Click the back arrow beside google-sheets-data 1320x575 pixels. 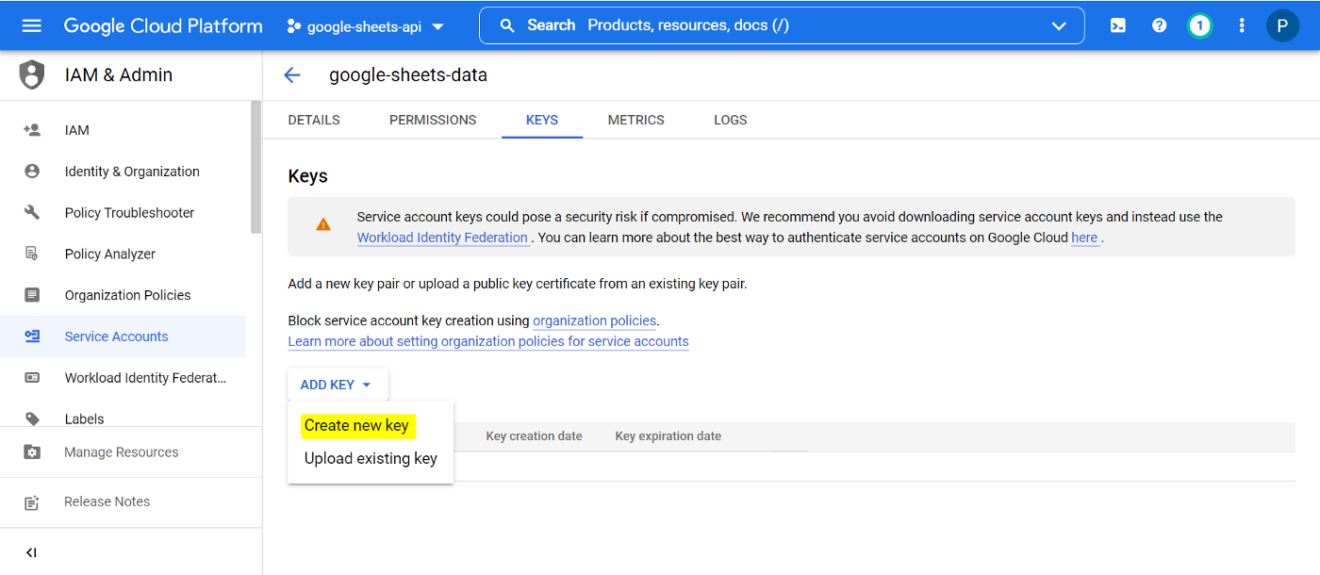coord(292,75)
